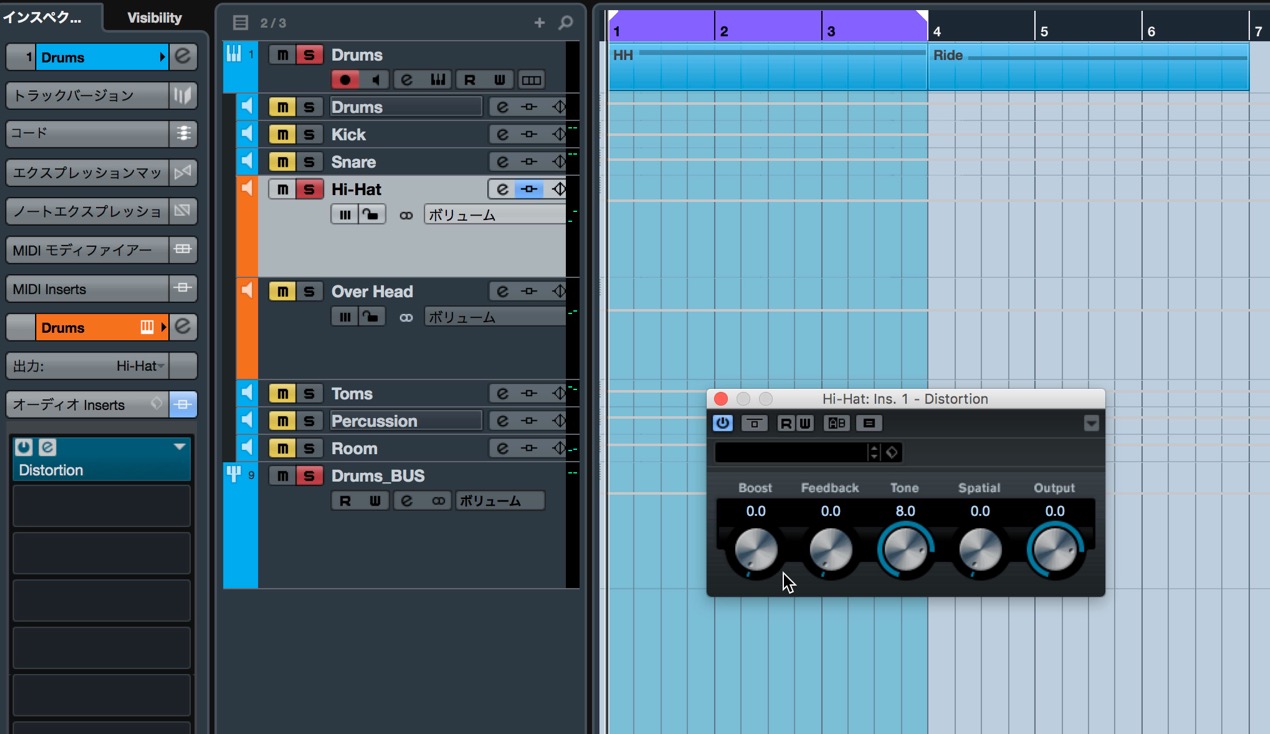Image resolution: width=1270 pixels, height=734 pixels.
Task: Click the lock icon on Hi-Hat automation lane
Action: coord(371,215)
